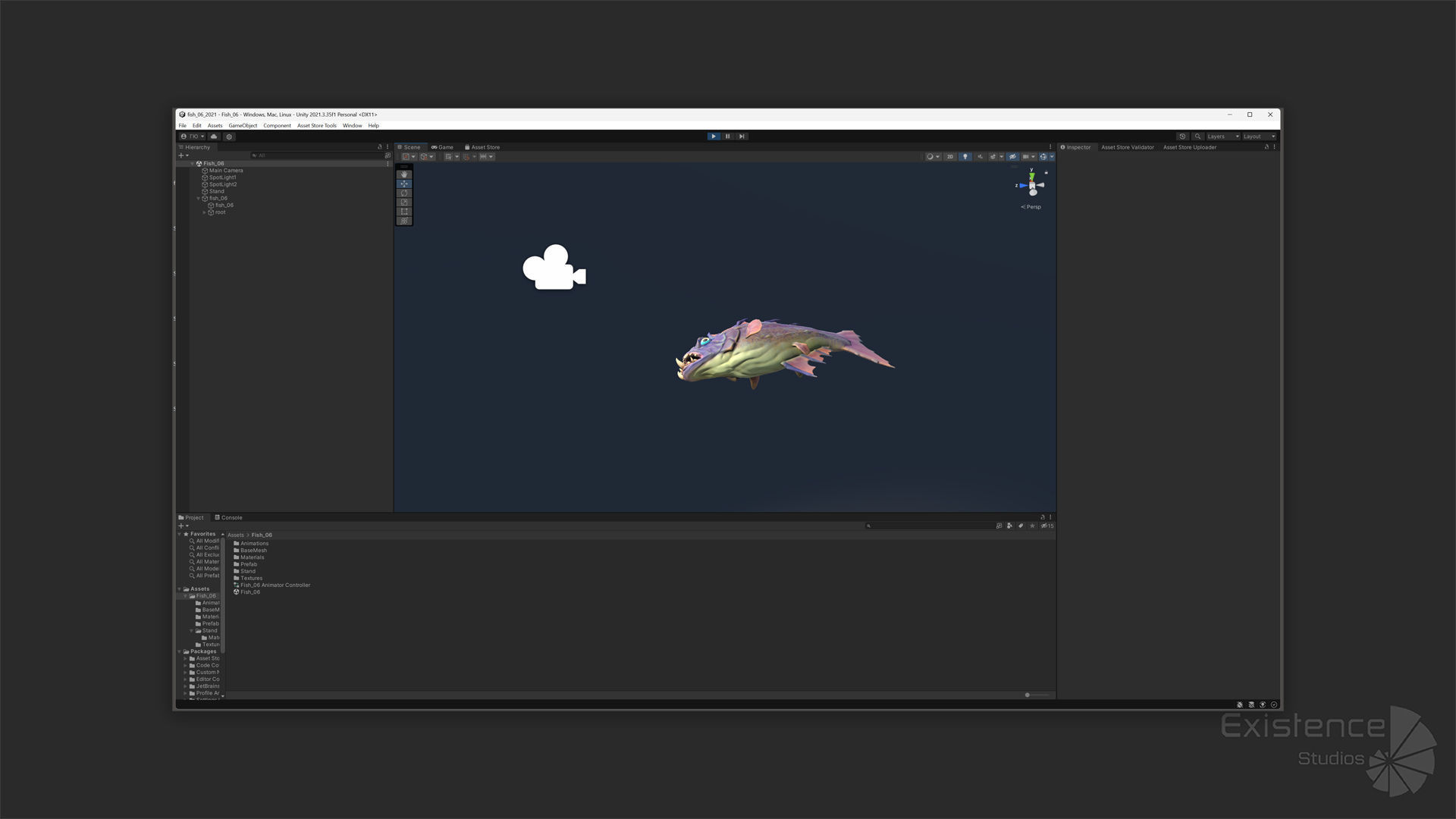Select the camera gizmo in Scene view

(x=554, y=268)
